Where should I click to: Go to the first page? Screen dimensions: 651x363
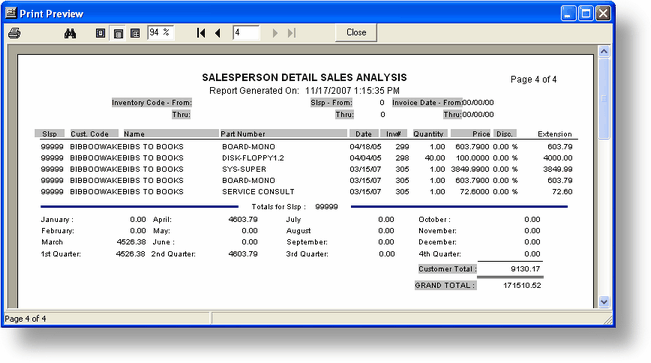pos(201,33)
